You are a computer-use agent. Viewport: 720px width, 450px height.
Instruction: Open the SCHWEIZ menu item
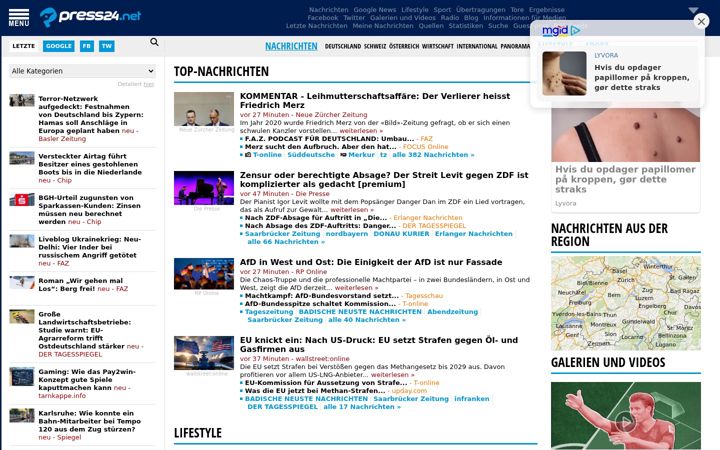pos(375,46)
